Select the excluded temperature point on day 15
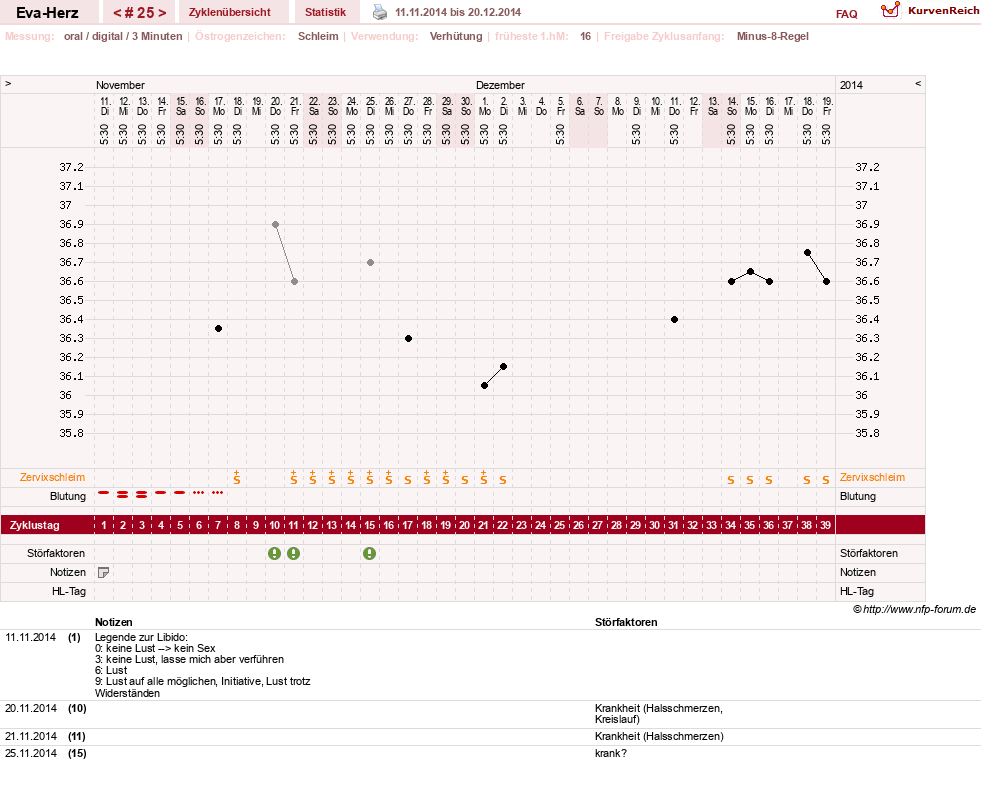The height and width of the screenshot is (807, 981). tap(370, 263)
